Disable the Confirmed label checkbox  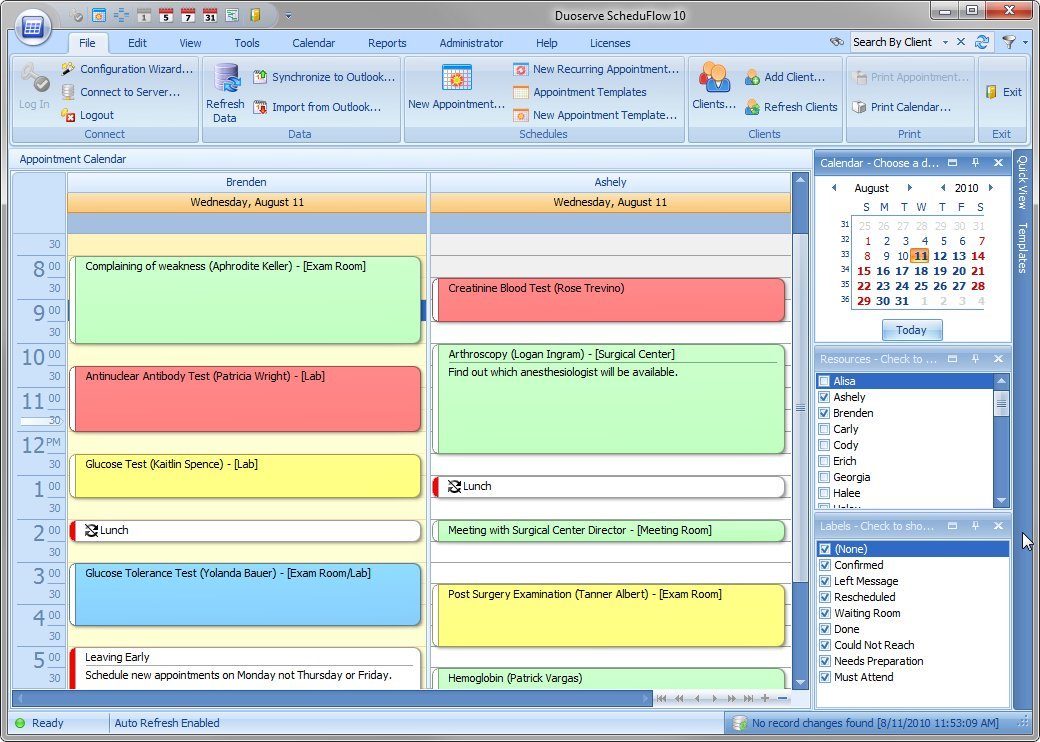tap(826, 564)
